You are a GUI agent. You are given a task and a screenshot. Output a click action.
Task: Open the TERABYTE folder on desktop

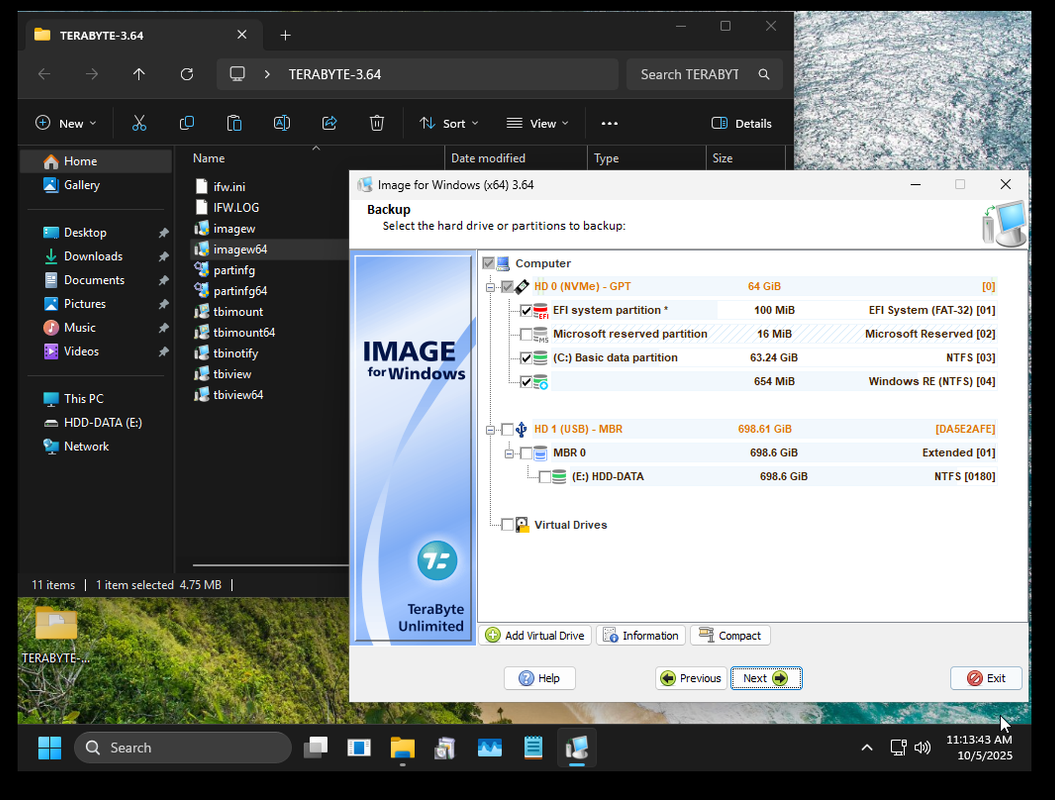point(56,635)
